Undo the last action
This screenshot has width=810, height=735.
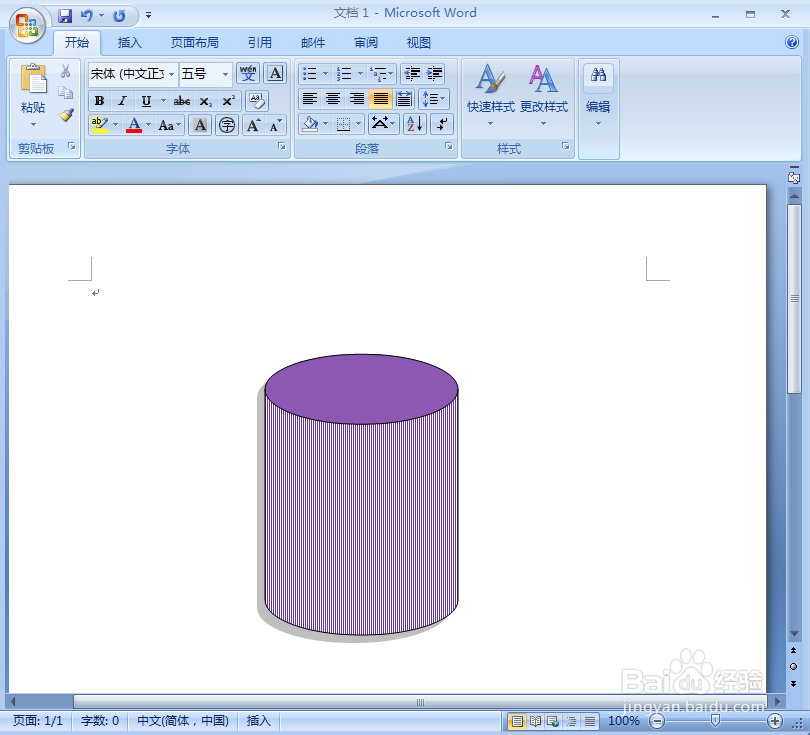pyautogui.click(x=86, y=15)
